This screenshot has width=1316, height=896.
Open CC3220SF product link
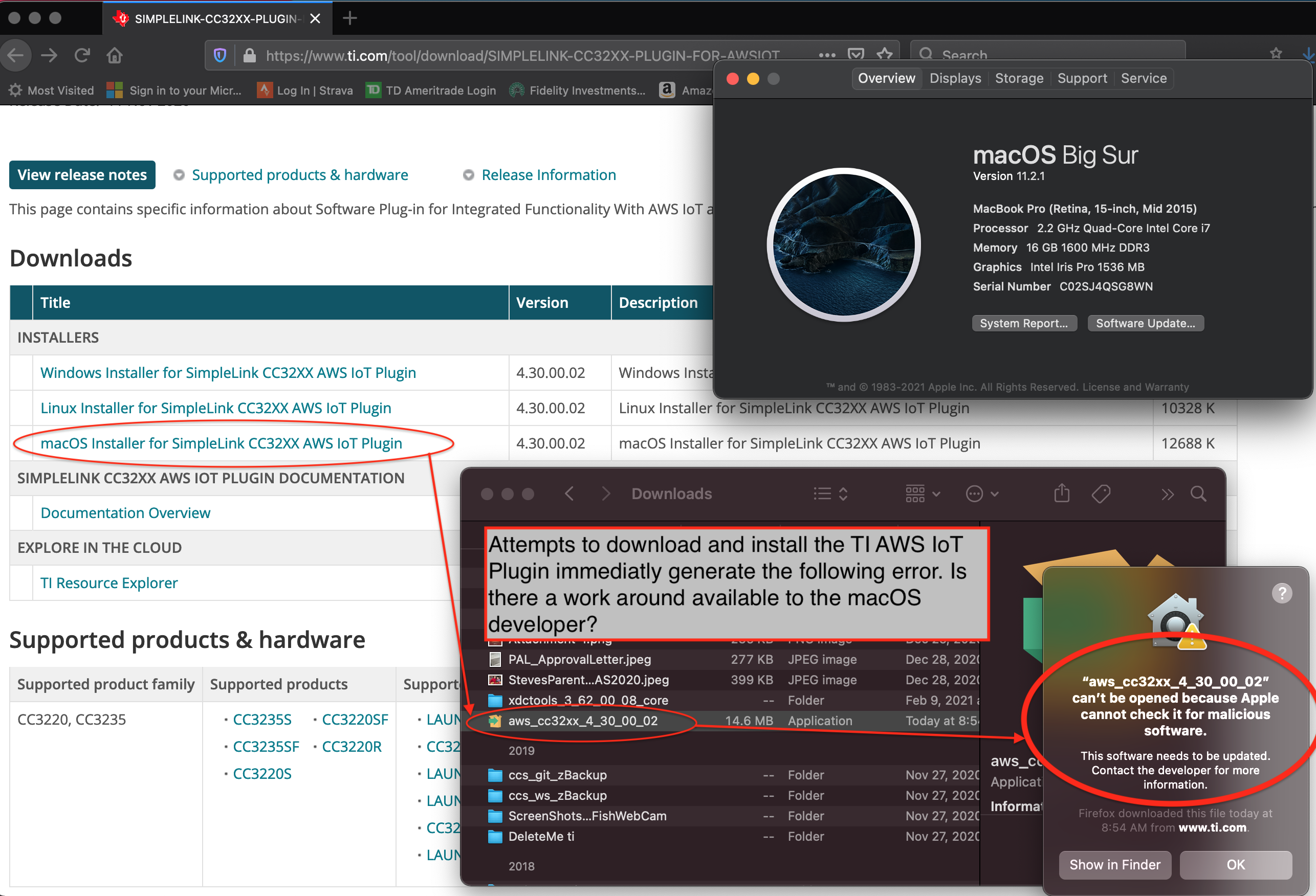click(x=355, y=720)
